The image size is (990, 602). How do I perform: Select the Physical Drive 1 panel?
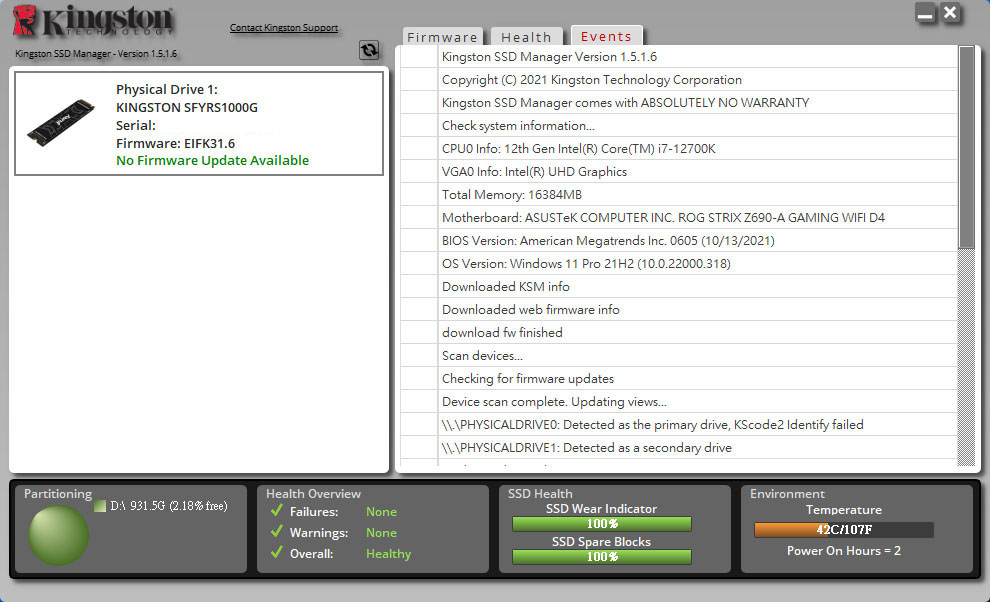199,123
